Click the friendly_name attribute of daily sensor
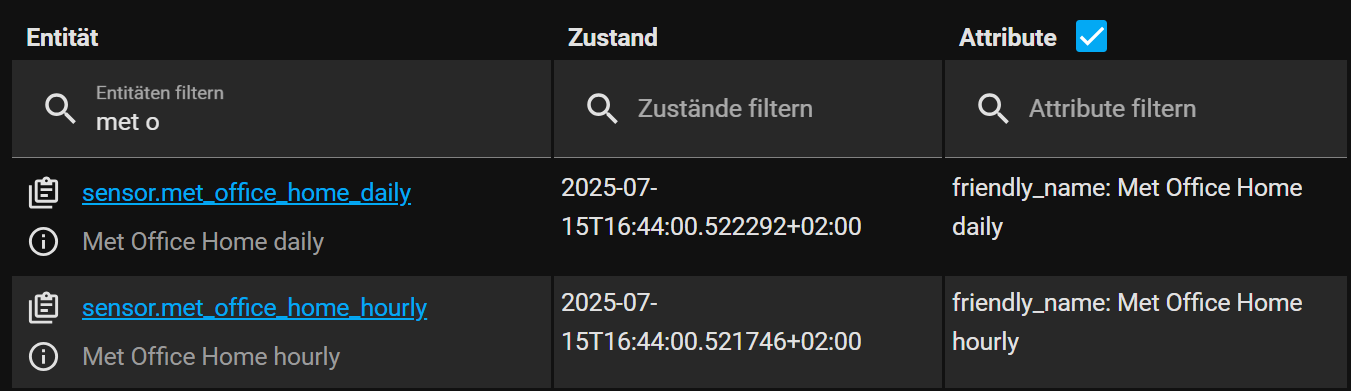1351x391 pixels. coord(1127,207)
